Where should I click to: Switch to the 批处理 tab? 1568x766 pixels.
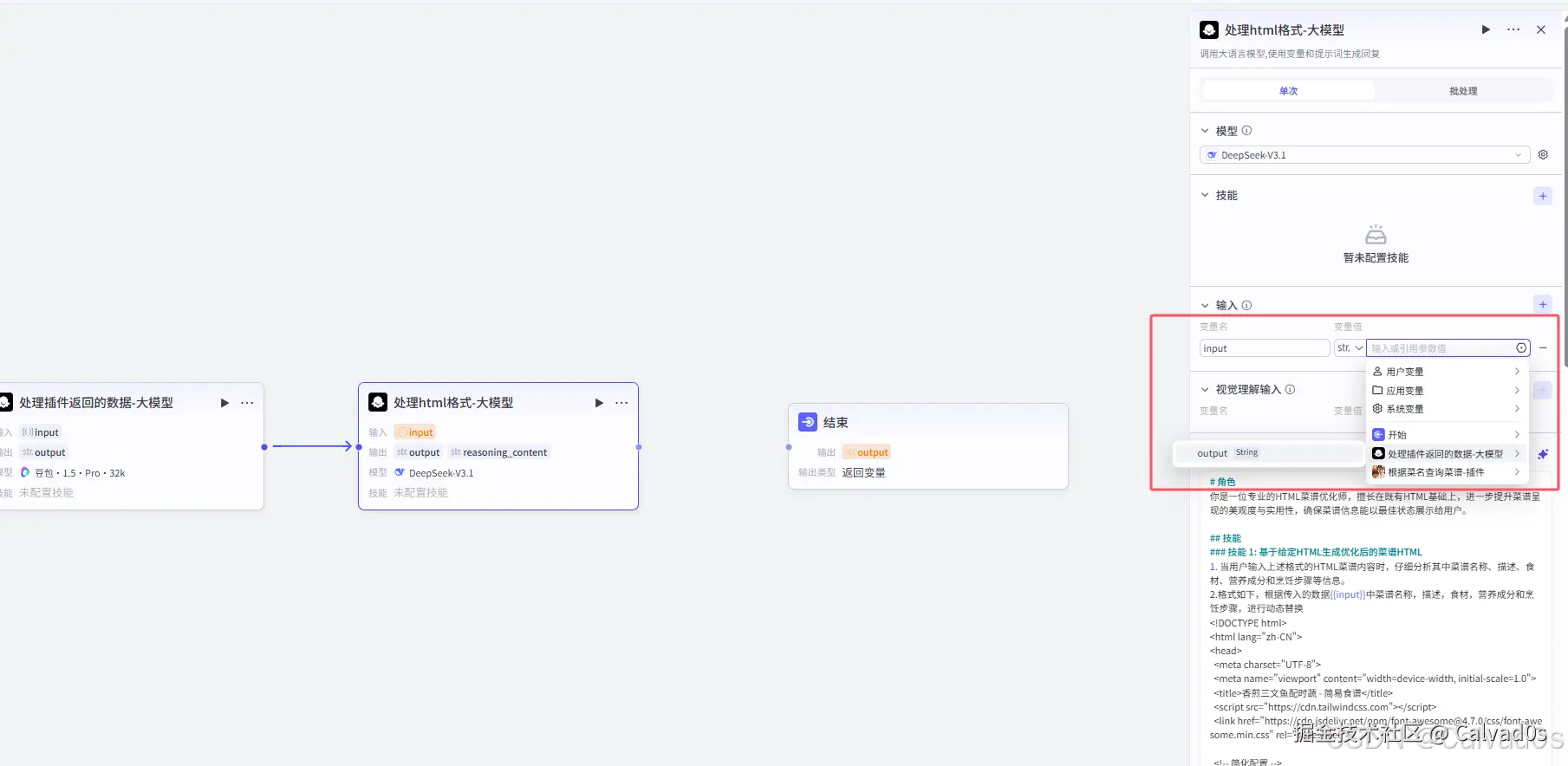[x=1463, y=91]
